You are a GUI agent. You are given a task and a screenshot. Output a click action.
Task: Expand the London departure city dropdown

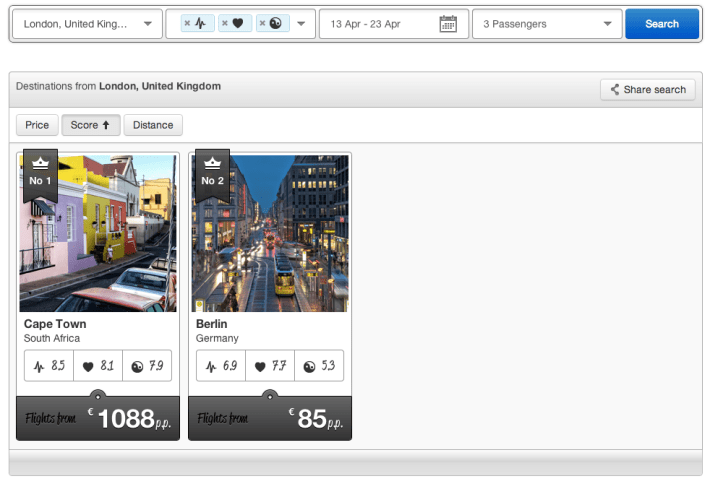pyautogui.click(x=148, y=24)
